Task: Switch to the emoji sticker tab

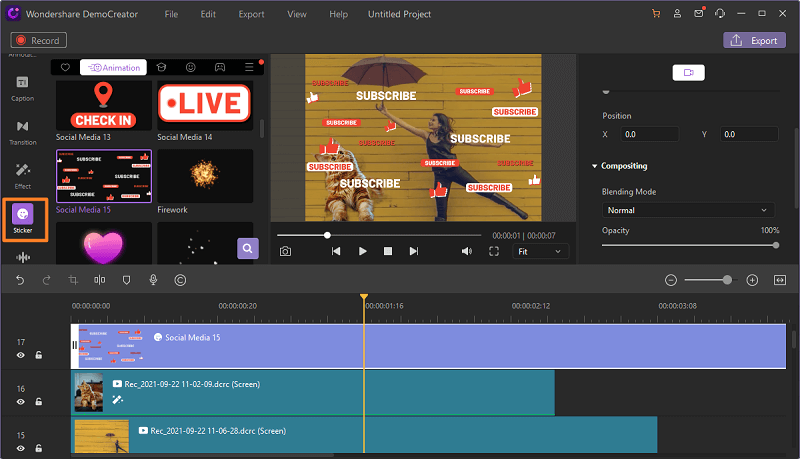Action: (191, 67)
